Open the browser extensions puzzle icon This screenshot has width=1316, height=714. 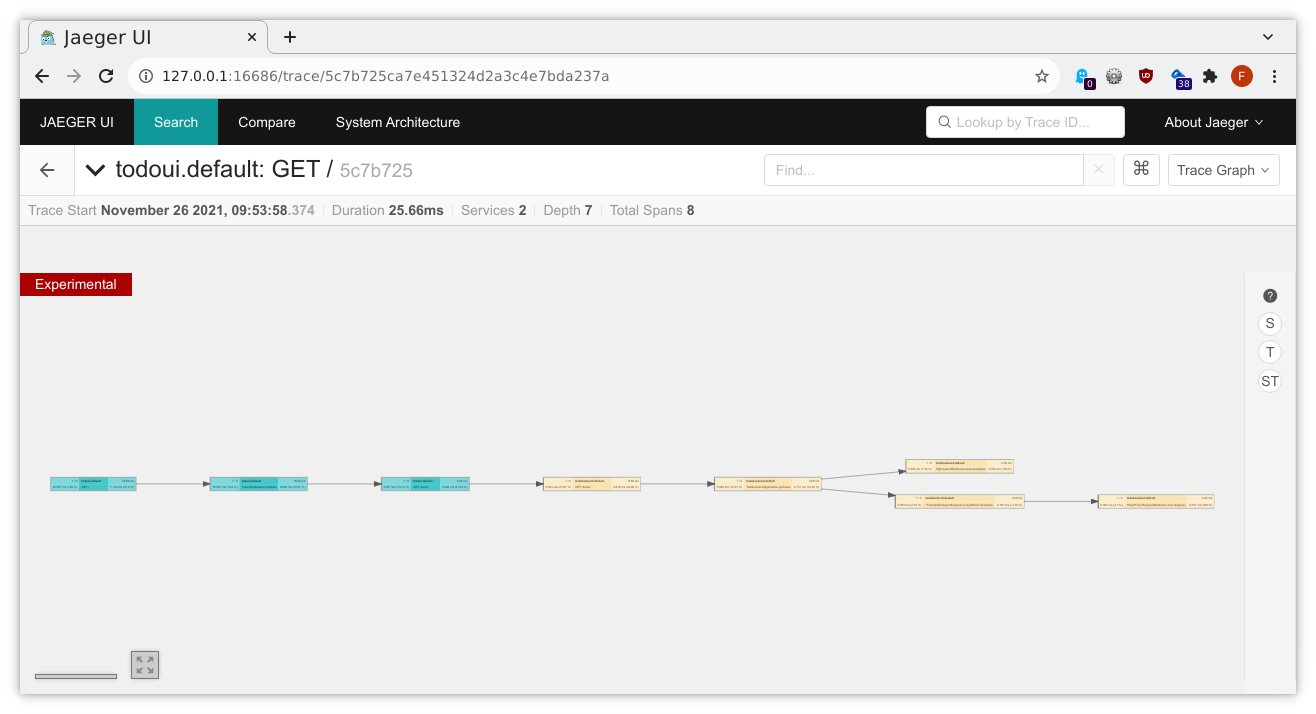click(1210, 76)
